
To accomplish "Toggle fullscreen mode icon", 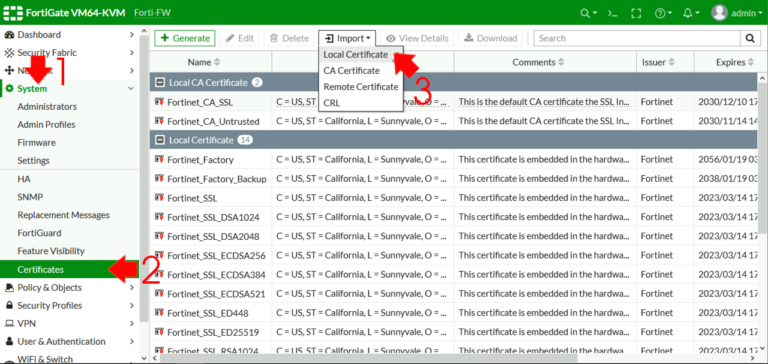I will (636, 13).
